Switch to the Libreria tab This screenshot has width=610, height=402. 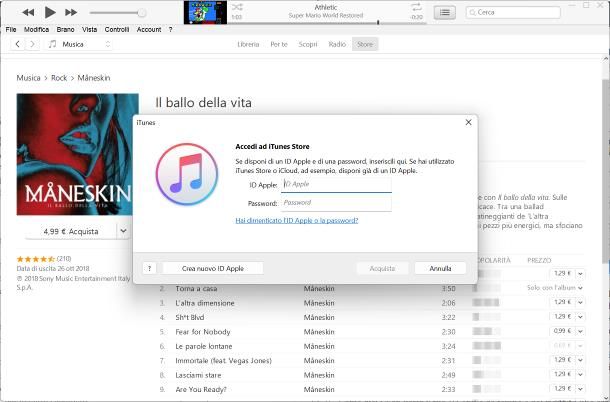point(248,44)
